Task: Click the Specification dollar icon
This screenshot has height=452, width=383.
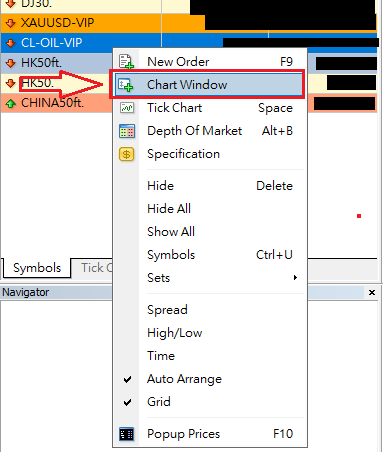Action: [x=127, y=154]
